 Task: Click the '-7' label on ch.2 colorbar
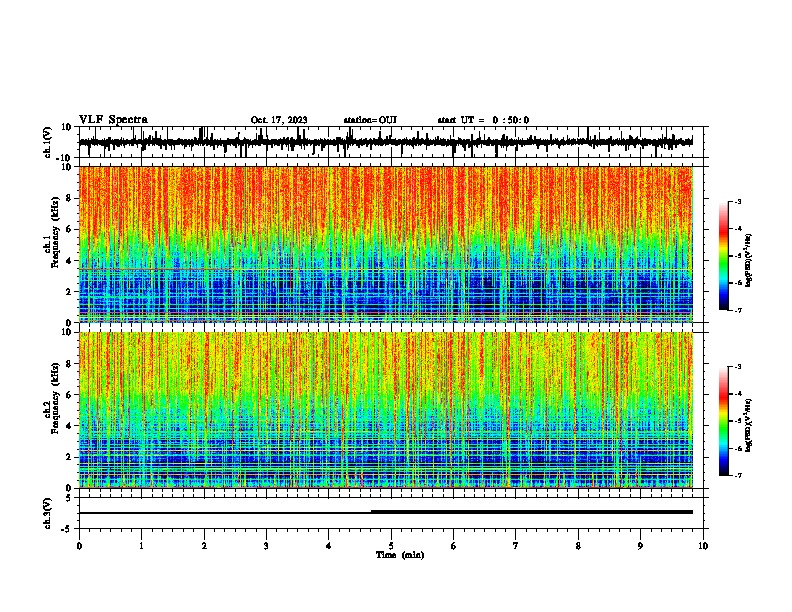[737, 475]
